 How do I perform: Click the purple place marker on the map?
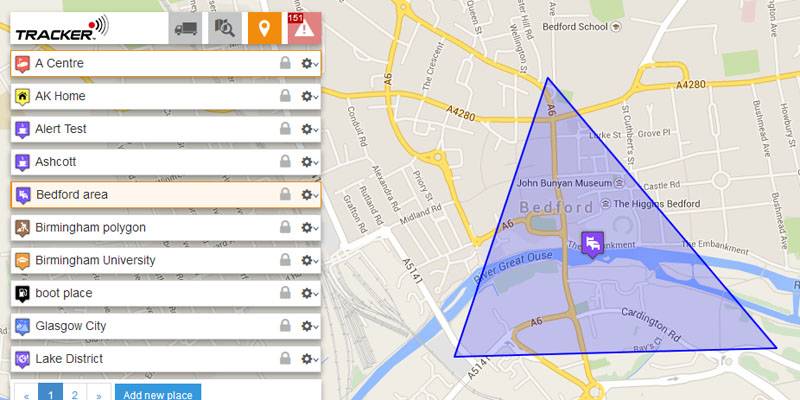pos(592,245)
